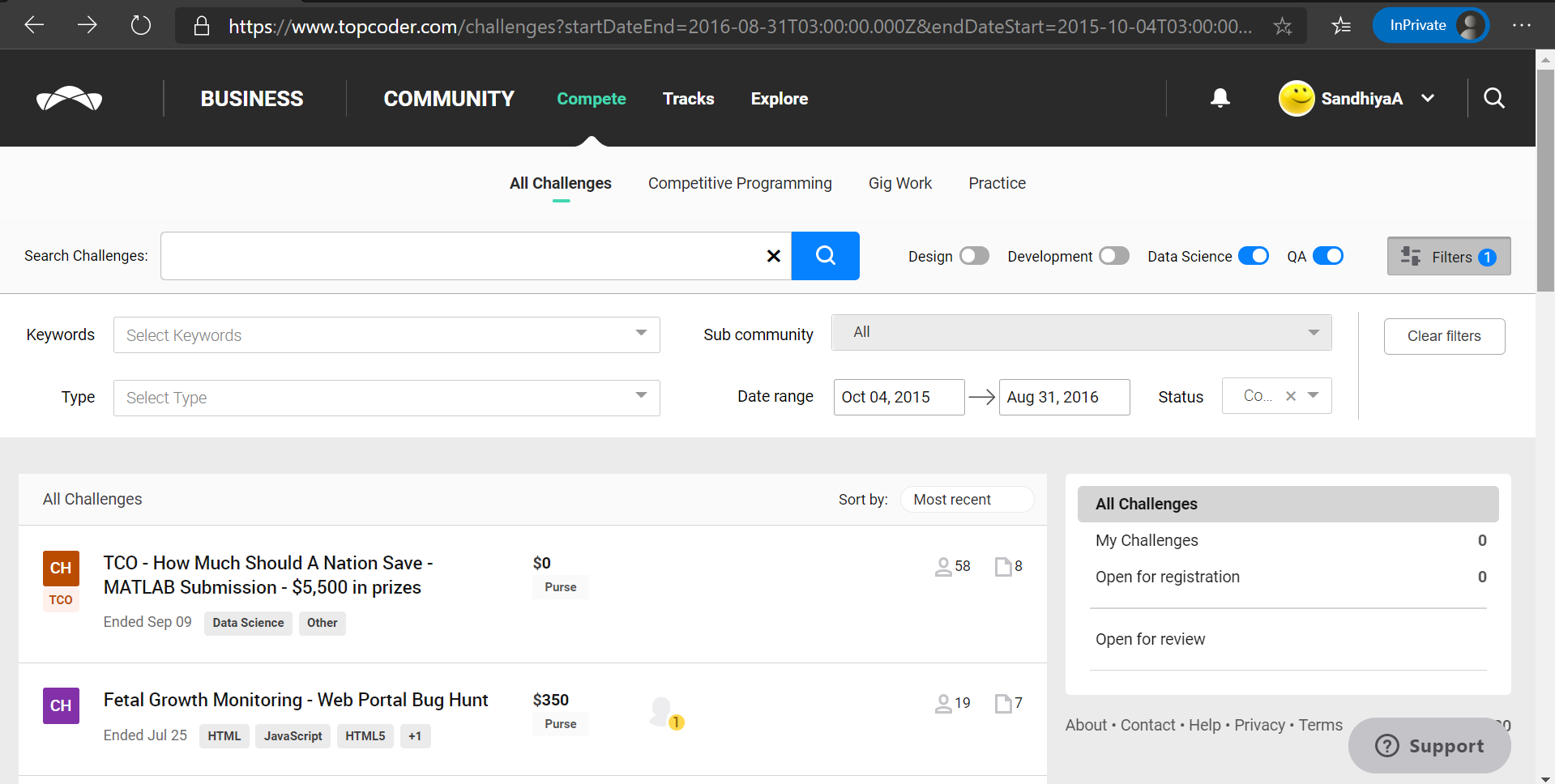1555x784 pixels.
Task: Select the Tracks nav item
Action: point(689,99)
